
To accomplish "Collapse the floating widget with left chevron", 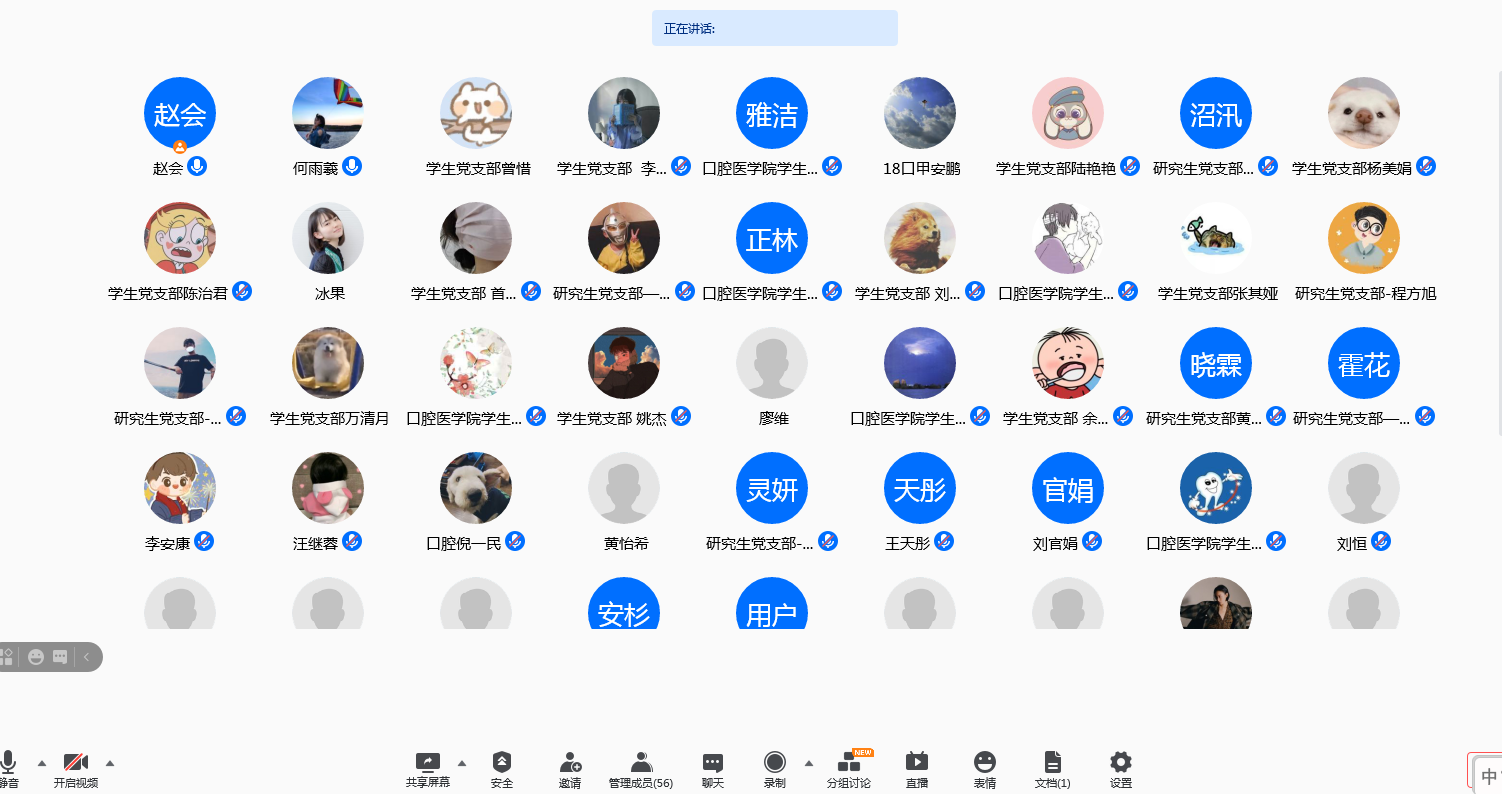I will coord(87,657).
